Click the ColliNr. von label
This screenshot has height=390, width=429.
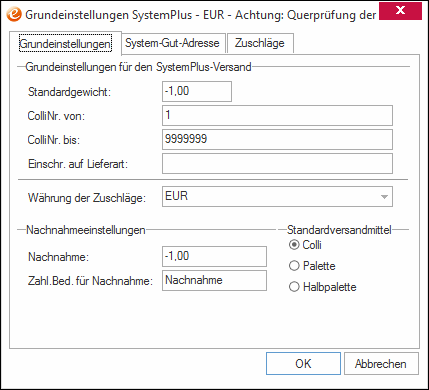click(56, 116)
